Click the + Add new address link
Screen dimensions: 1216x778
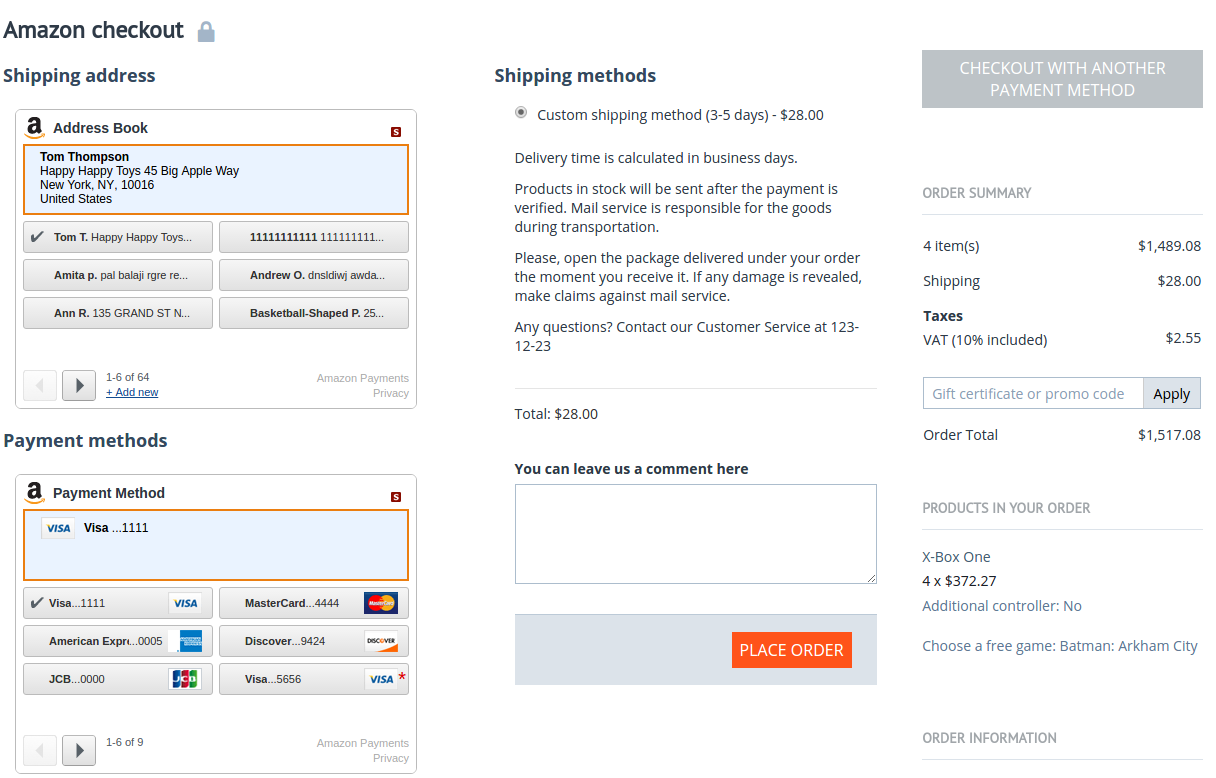132,392
